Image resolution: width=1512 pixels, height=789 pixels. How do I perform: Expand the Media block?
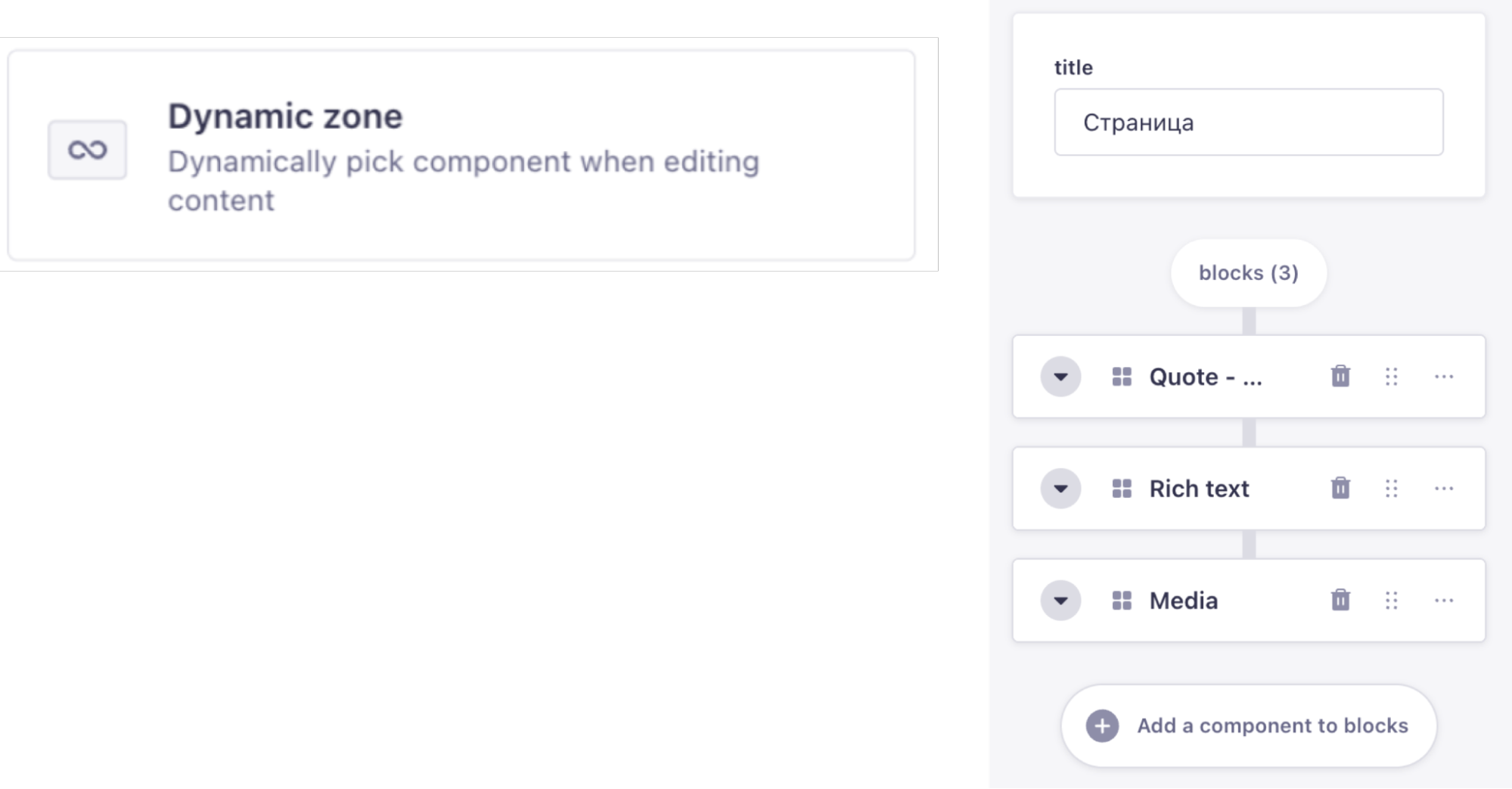1060,601
